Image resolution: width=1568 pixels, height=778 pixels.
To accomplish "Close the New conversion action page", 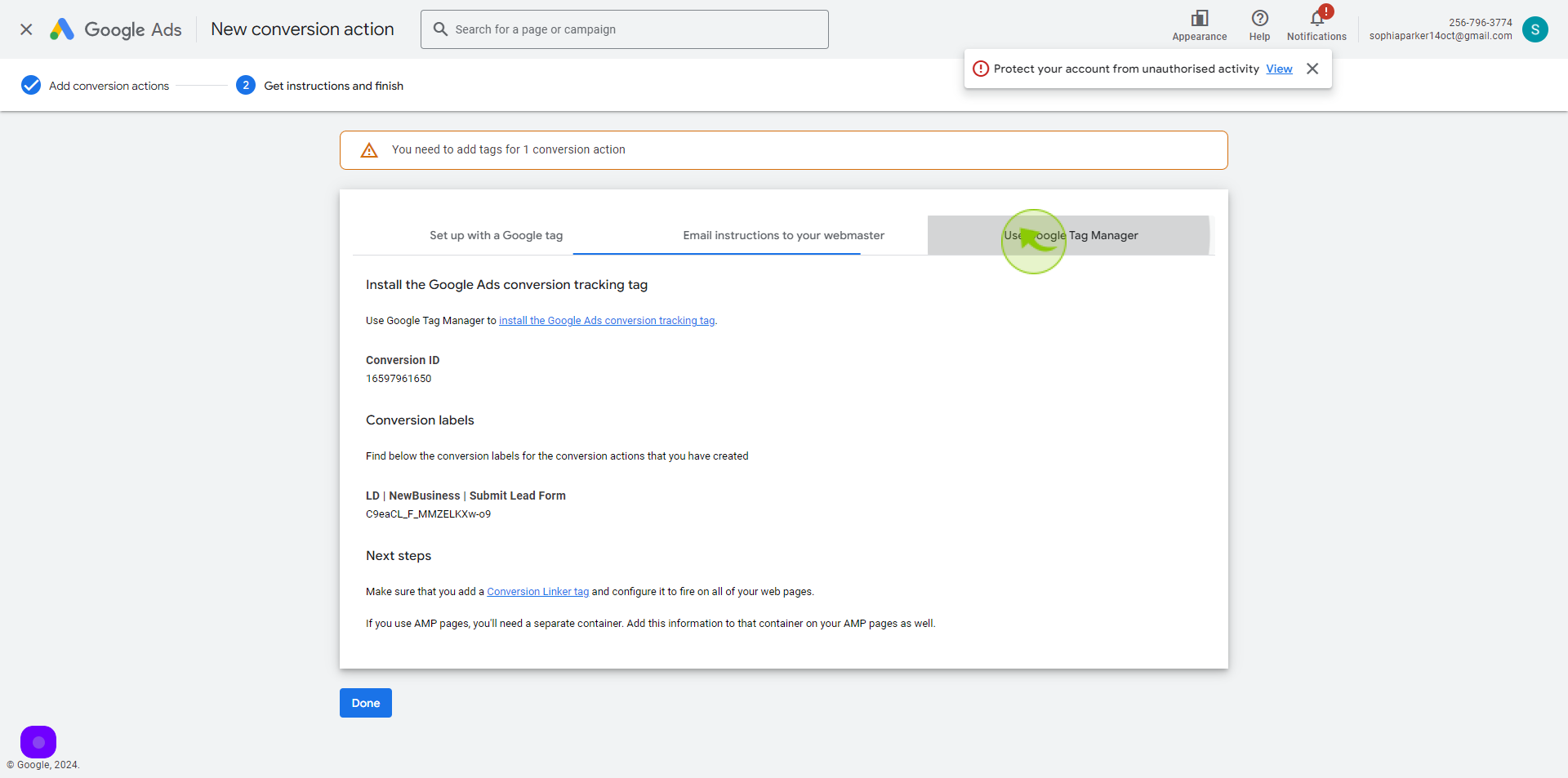I will (x=26, y=29).
